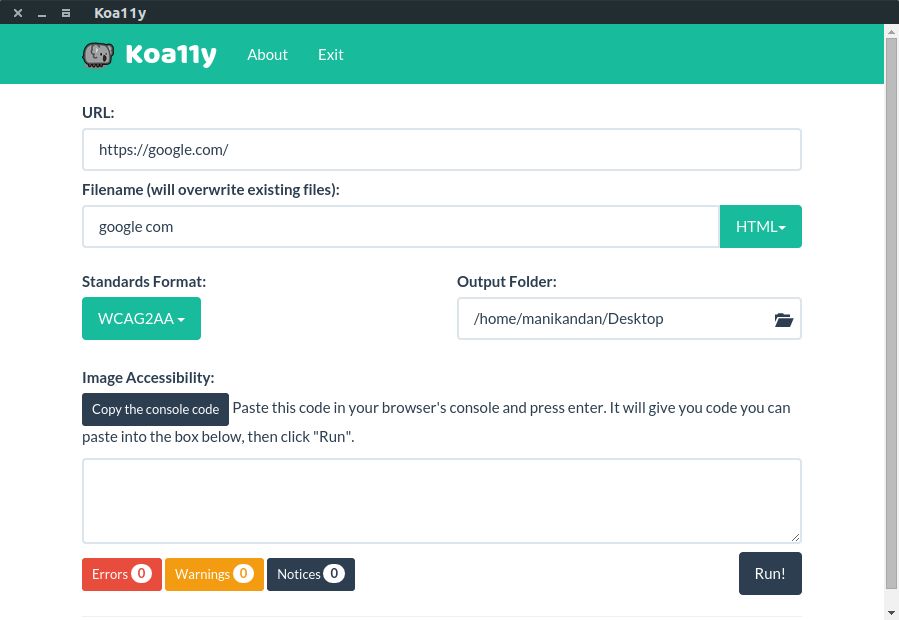
Task: Click the image accessibility code text area
Action: click(x=441, y=501)
